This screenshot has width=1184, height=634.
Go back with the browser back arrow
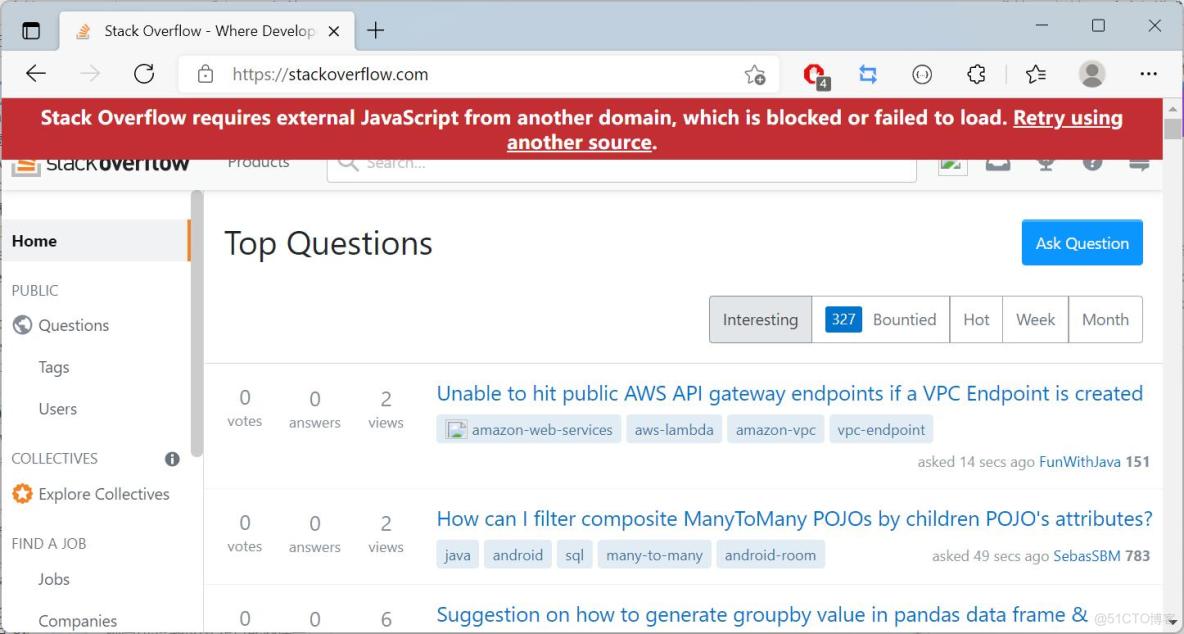(36, 74)
